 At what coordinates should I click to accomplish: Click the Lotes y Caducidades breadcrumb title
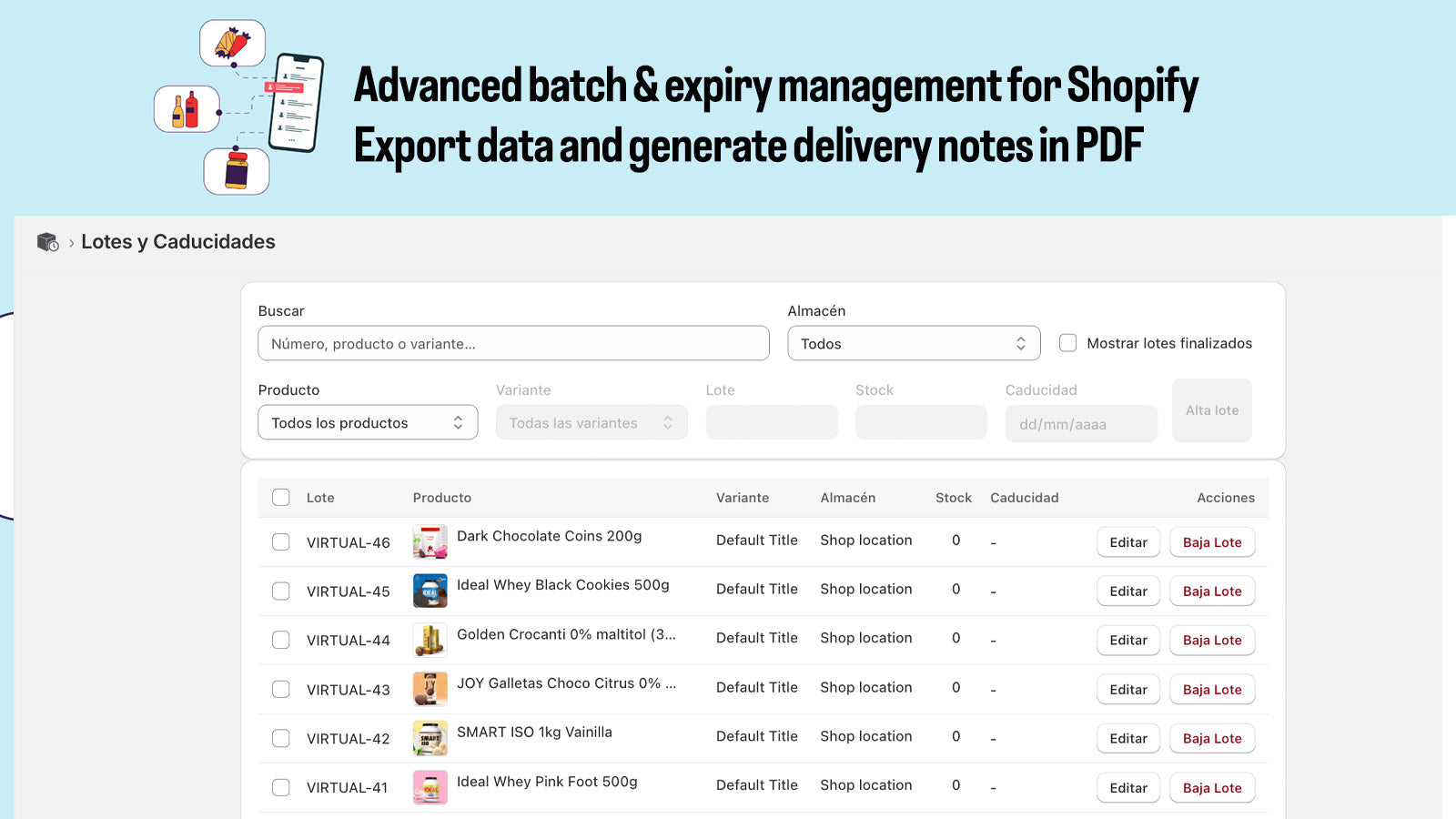[178, 242]
